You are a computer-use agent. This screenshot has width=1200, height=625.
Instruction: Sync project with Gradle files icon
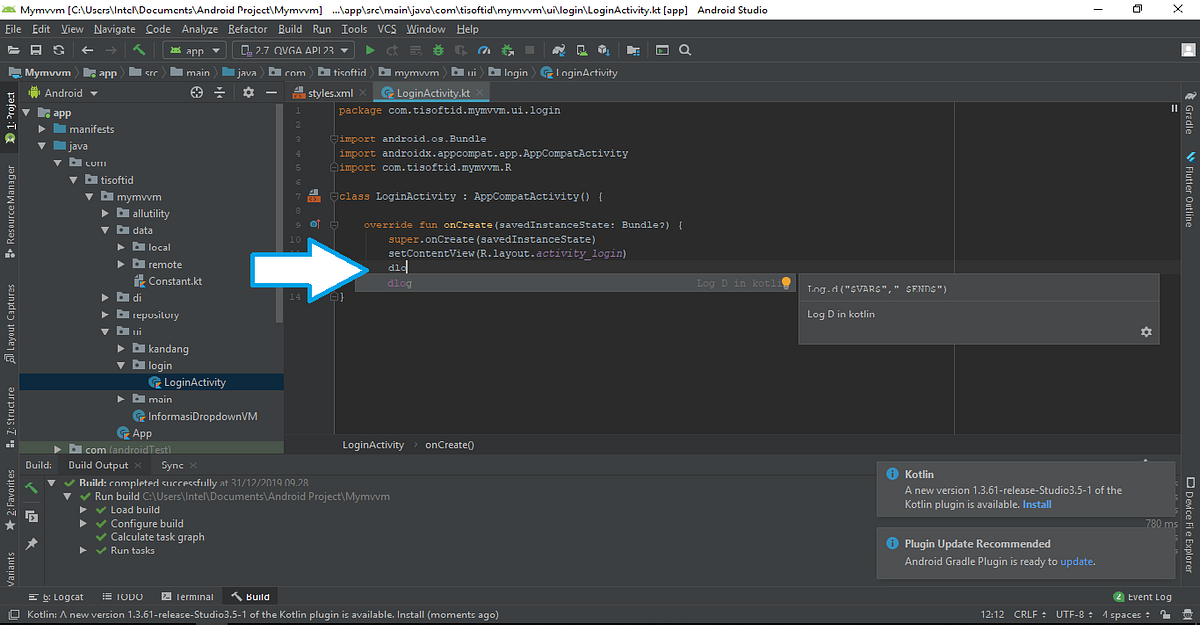(x=560, y=49)
